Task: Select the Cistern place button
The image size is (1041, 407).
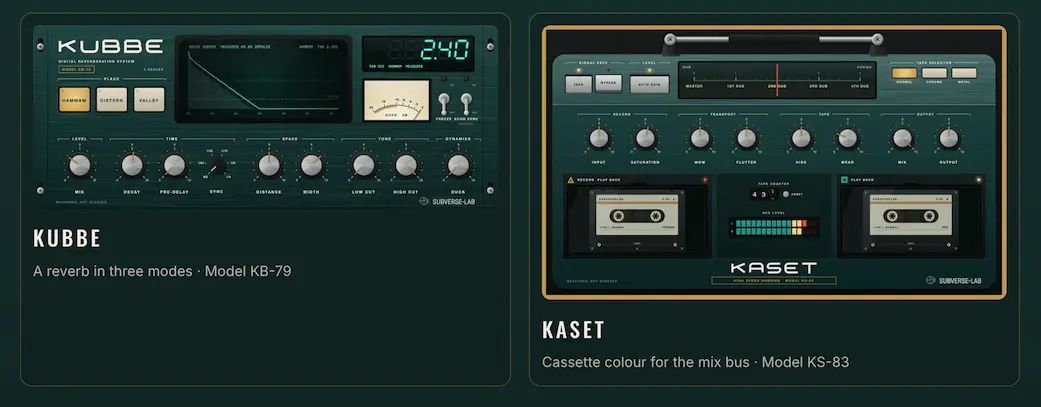Action: [x=112, y=100]
